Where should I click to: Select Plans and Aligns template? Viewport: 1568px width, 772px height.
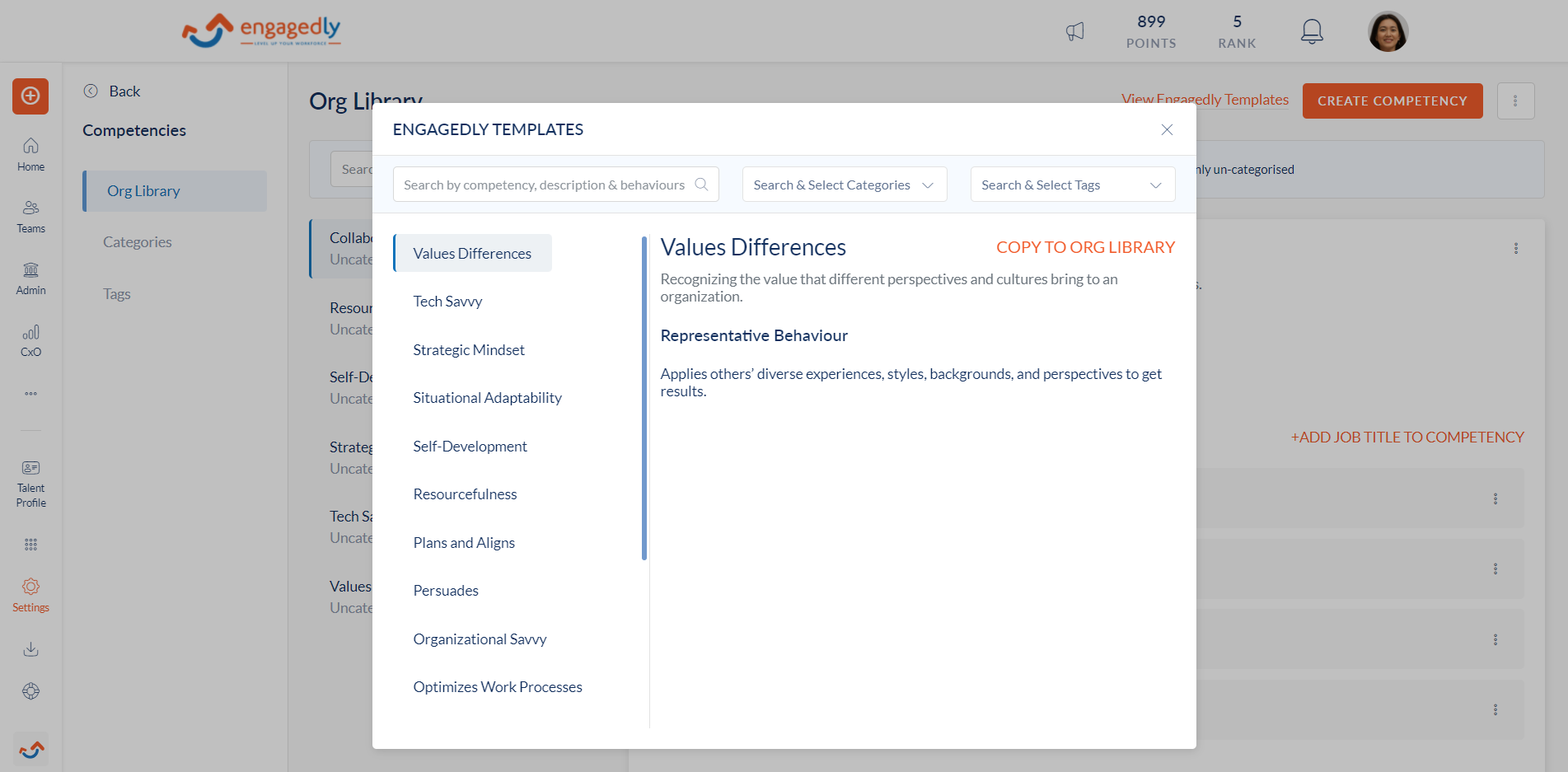pyautogui.click(x=464, y=542)
